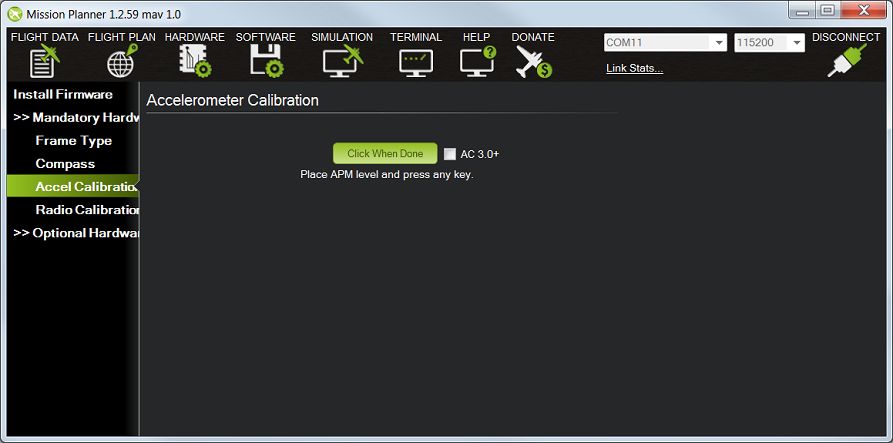The image size is (893, 443).
Task: Select the Hardware configuration icon
Action: [x=195, y=61]
